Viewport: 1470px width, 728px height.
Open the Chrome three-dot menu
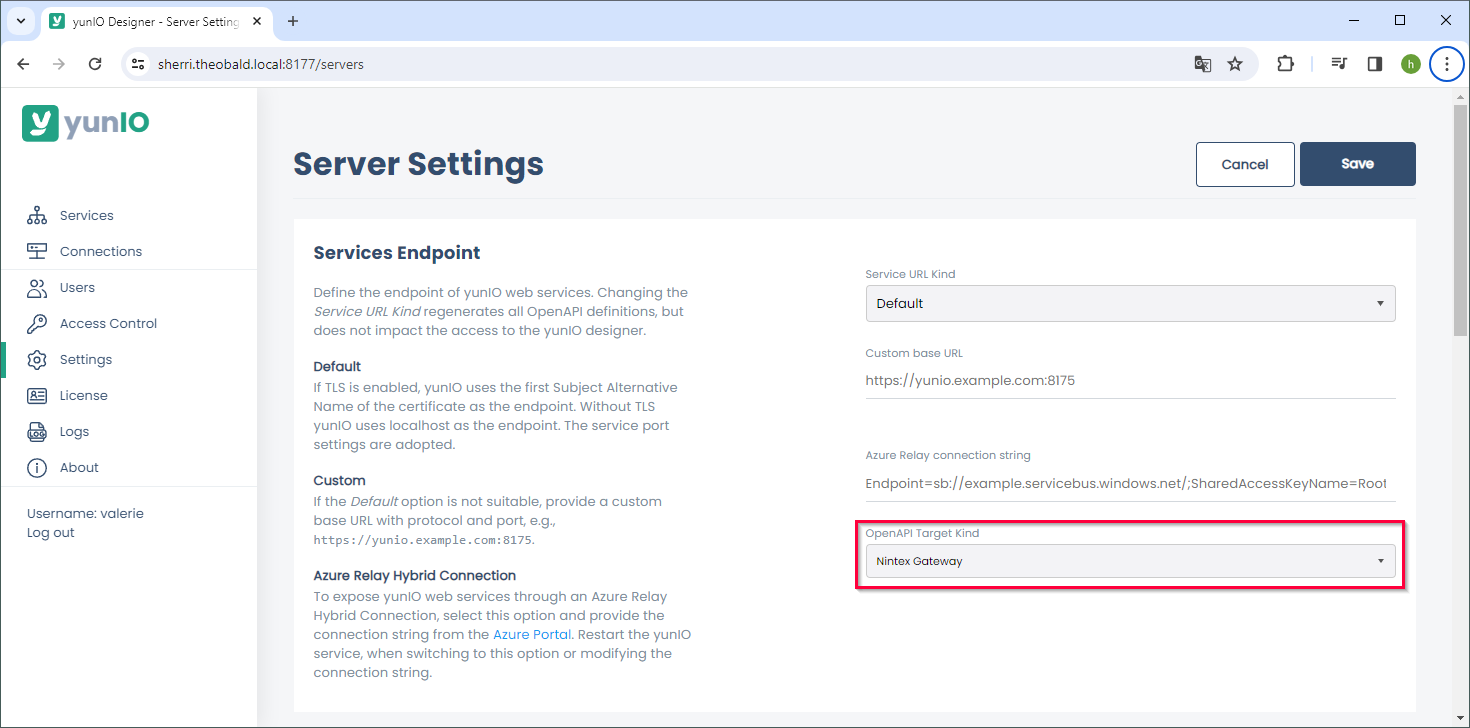[x=1447, y=63]
